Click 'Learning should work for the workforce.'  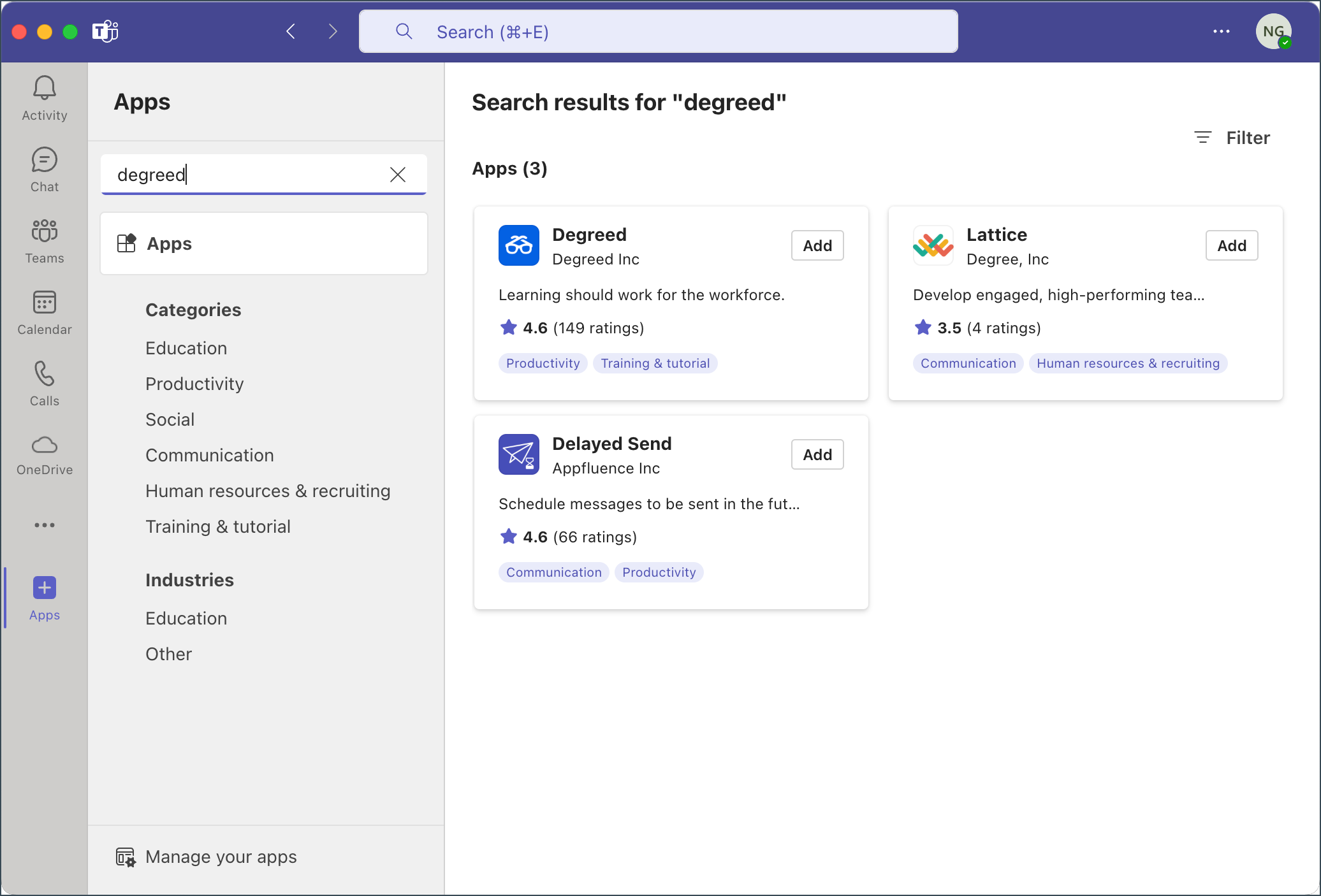(x=641, y=295)
